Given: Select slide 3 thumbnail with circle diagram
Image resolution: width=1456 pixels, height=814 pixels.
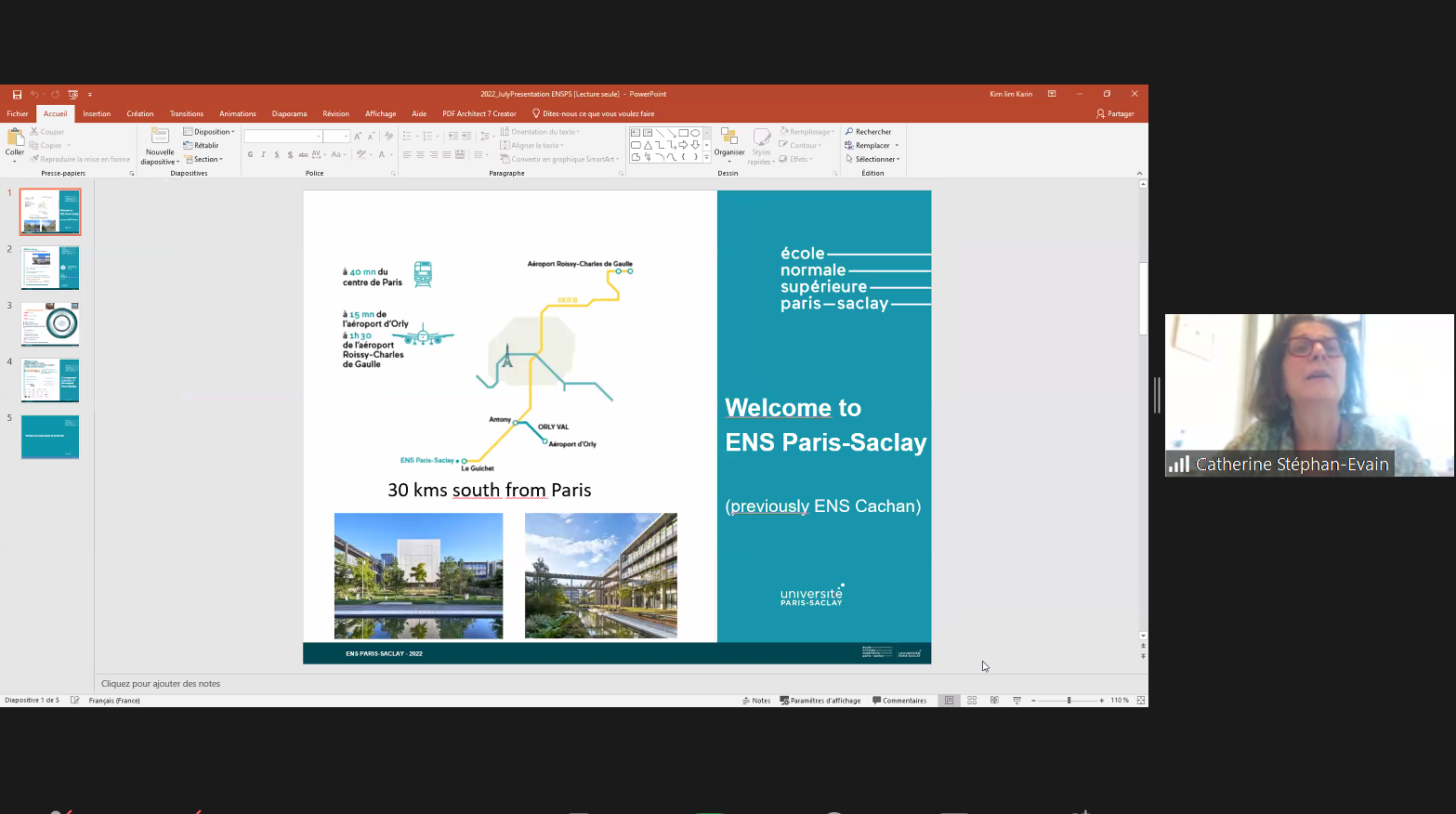Looking at the screenshot, I should pos(50,324).
